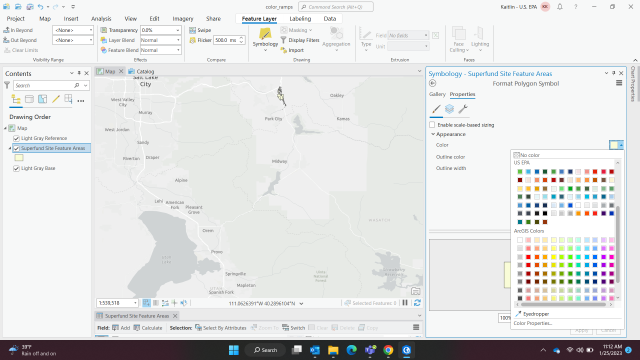Switch to the Imagery ribbon tab
The image size is (640, 360).
click(183, 19)
